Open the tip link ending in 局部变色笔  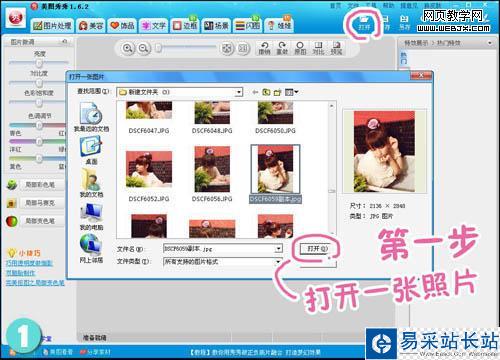(35, 283)
